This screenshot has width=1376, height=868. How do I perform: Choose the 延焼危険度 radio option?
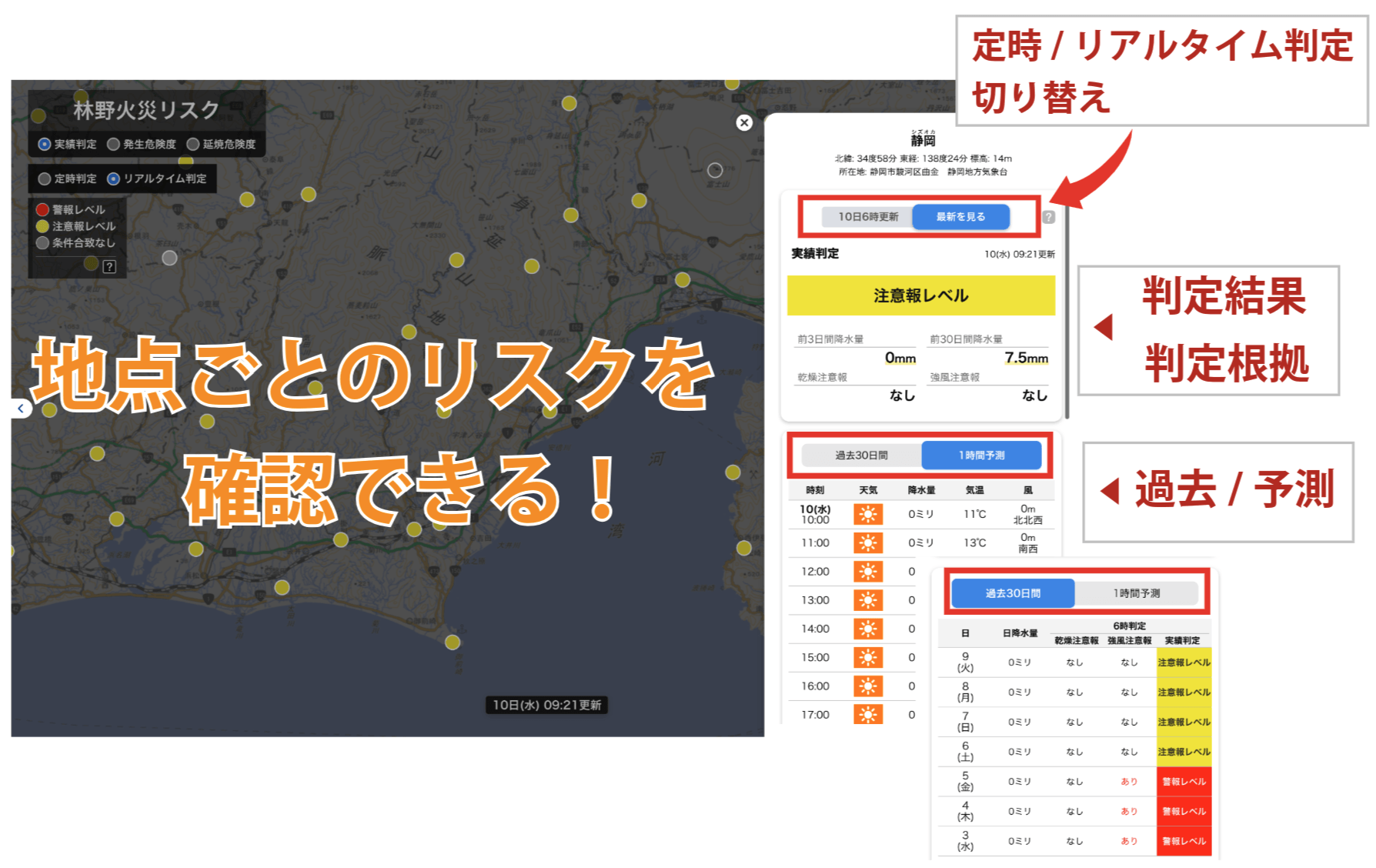pos(193,144)
